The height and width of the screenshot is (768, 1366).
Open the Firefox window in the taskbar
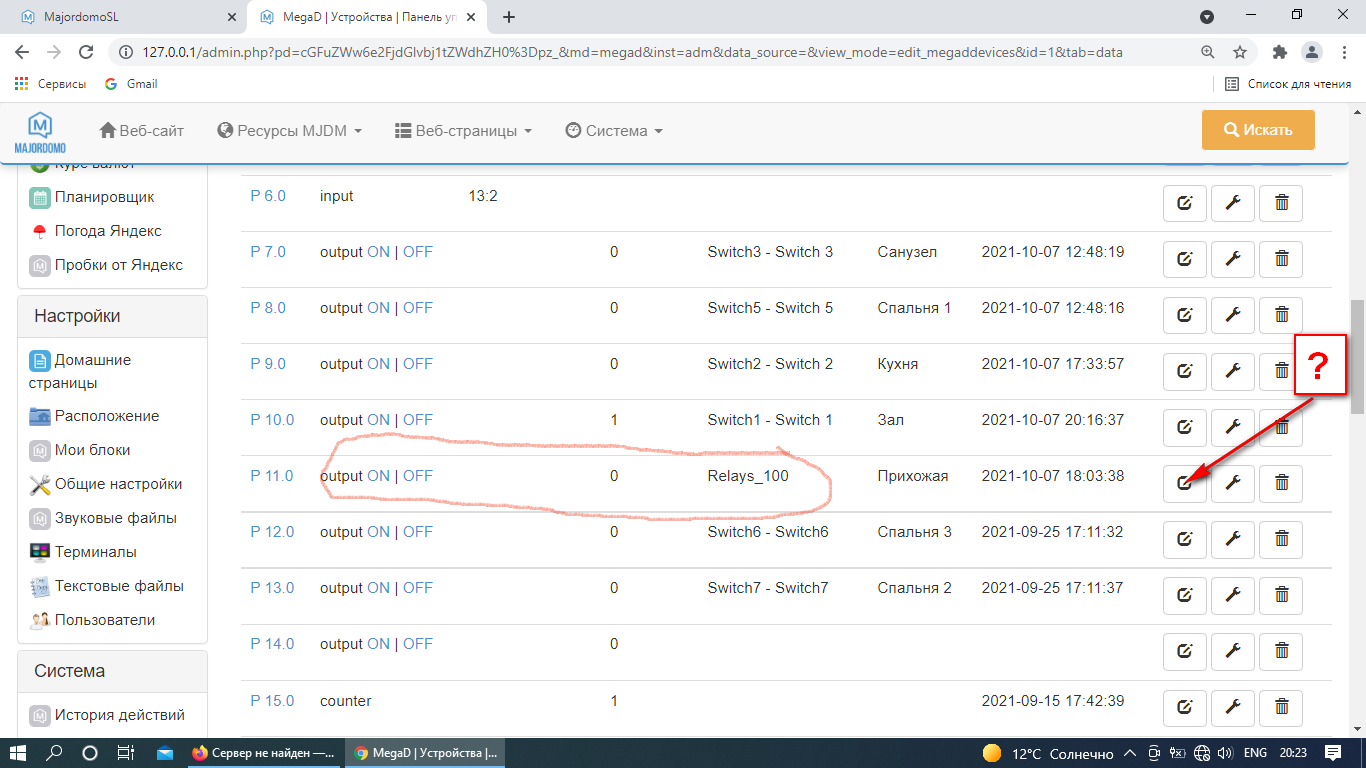265,753
